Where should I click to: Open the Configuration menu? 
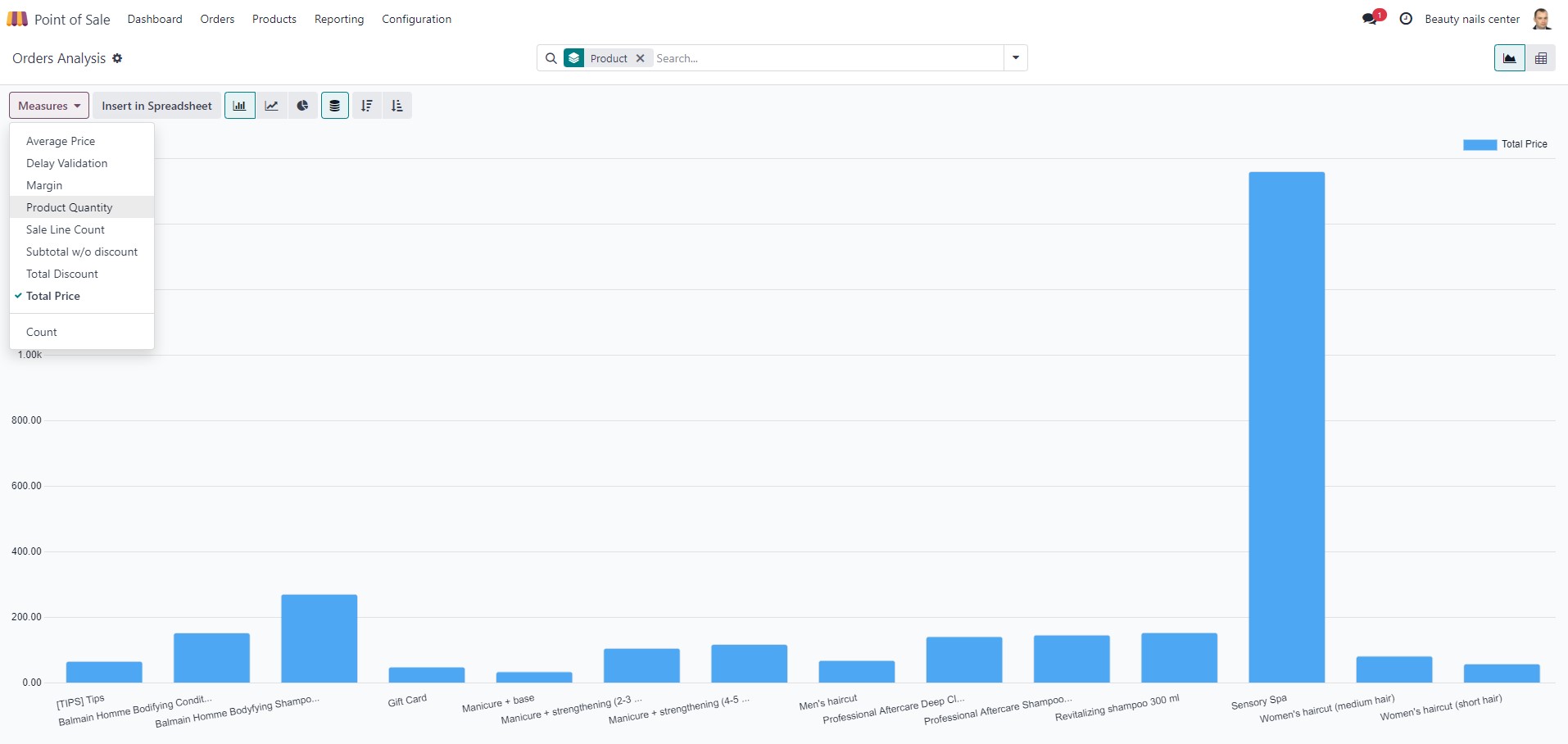tap(416, 19)
